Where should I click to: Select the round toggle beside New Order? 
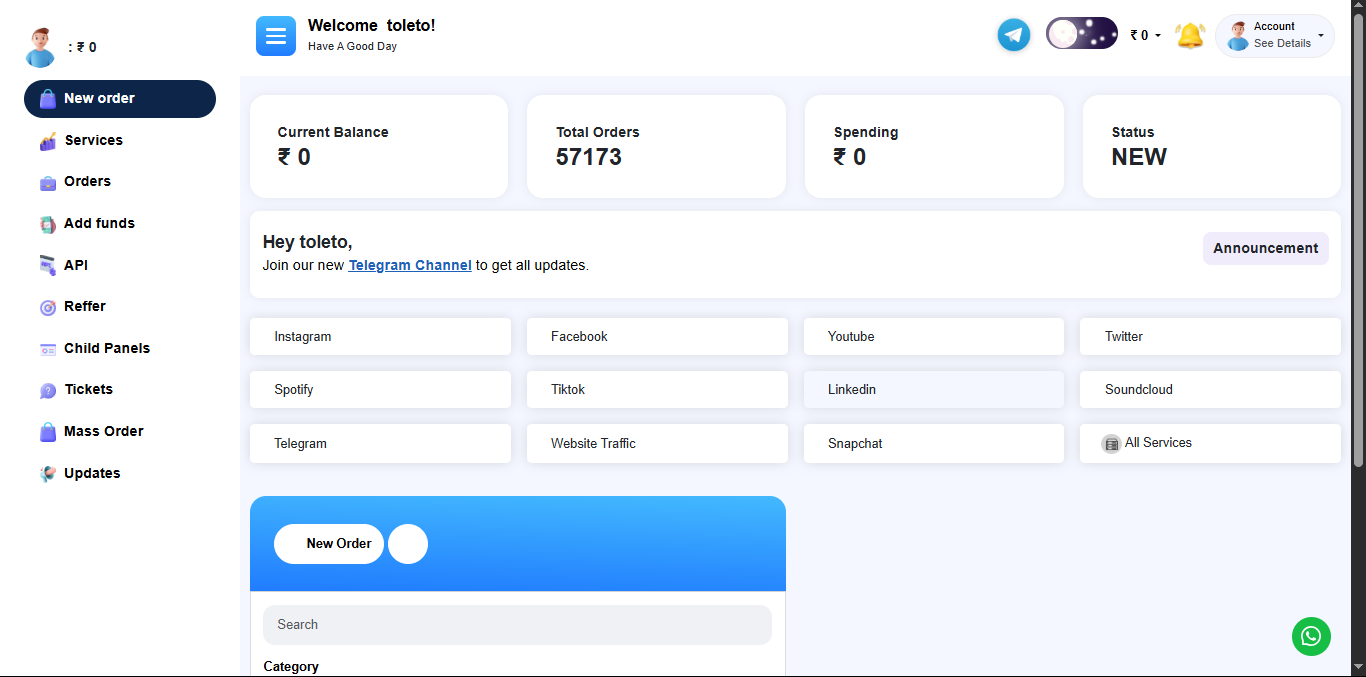[408, 544]
